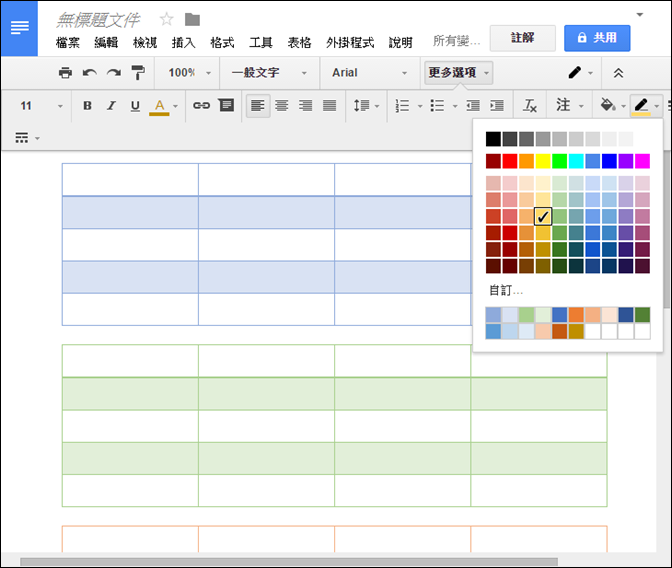Click the top-left cell of green table
672x568 pixels.
[x=130, y=361]
